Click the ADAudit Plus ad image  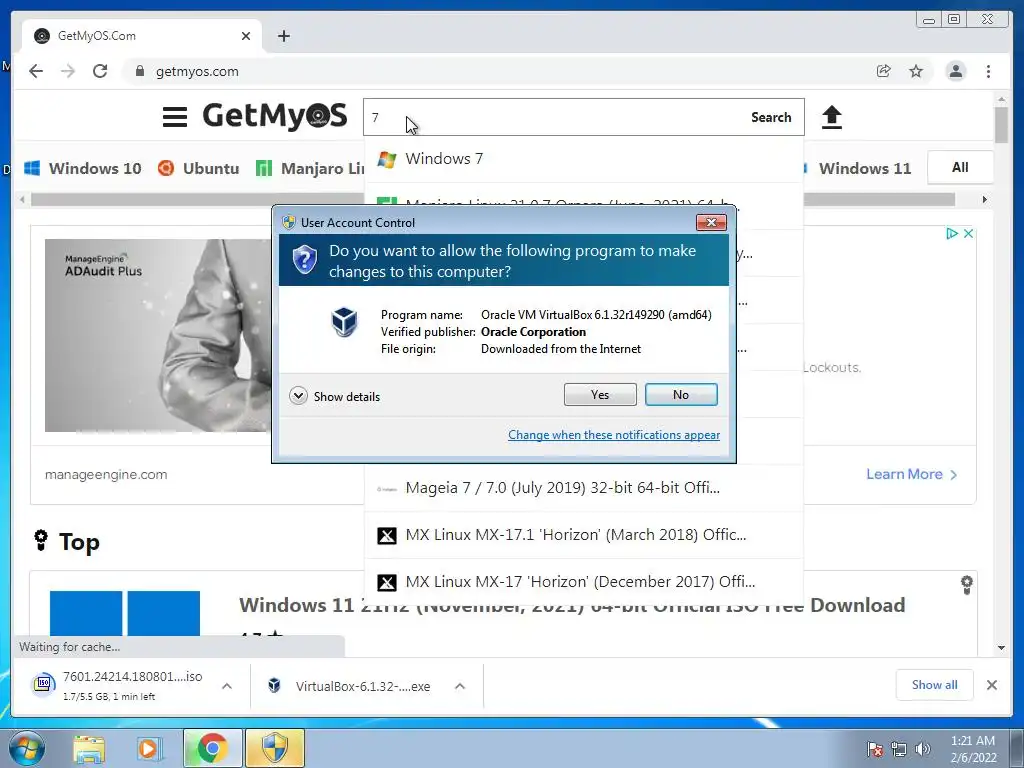[158, 335]
